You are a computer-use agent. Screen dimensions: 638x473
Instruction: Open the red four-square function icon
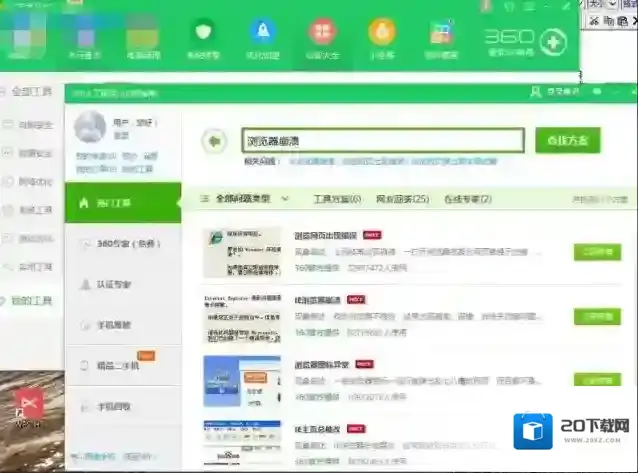321,34
